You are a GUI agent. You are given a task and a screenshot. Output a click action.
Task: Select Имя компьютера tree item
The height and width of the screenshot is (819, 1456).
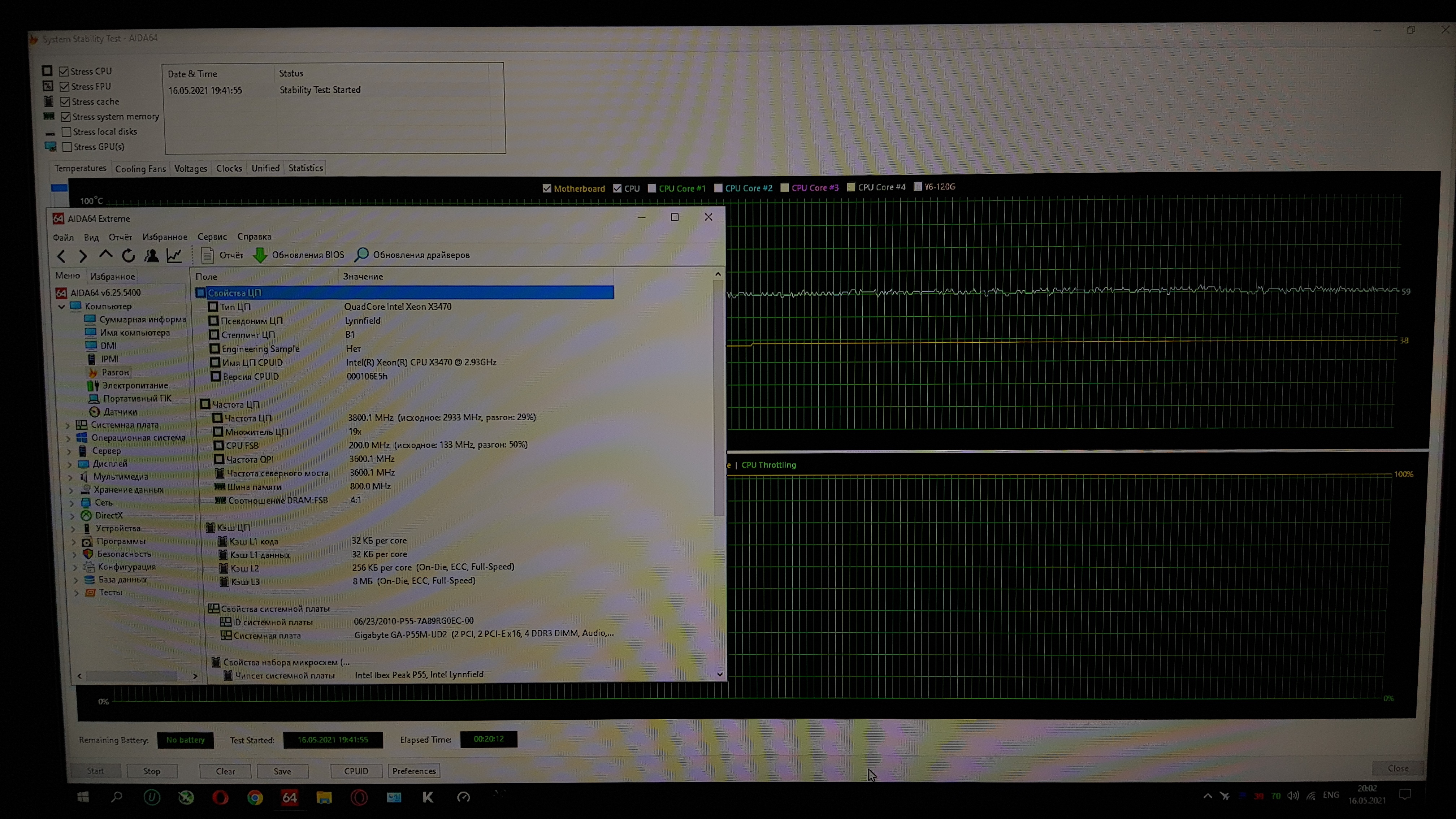pyautogui.click(x=128, y=332)
